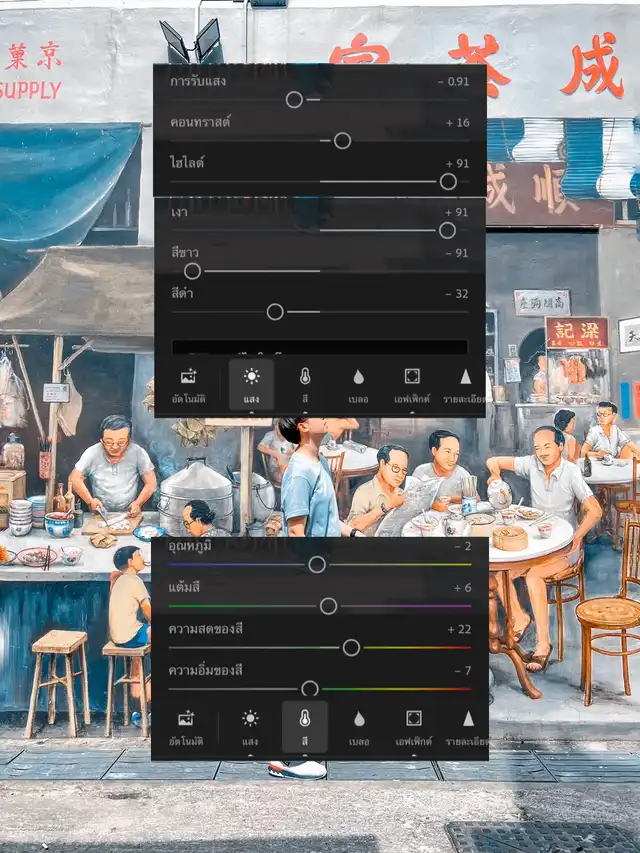Click the Vibrance (ความสดของสี) slider handle
640x853 pixels.
pos(351,647)
